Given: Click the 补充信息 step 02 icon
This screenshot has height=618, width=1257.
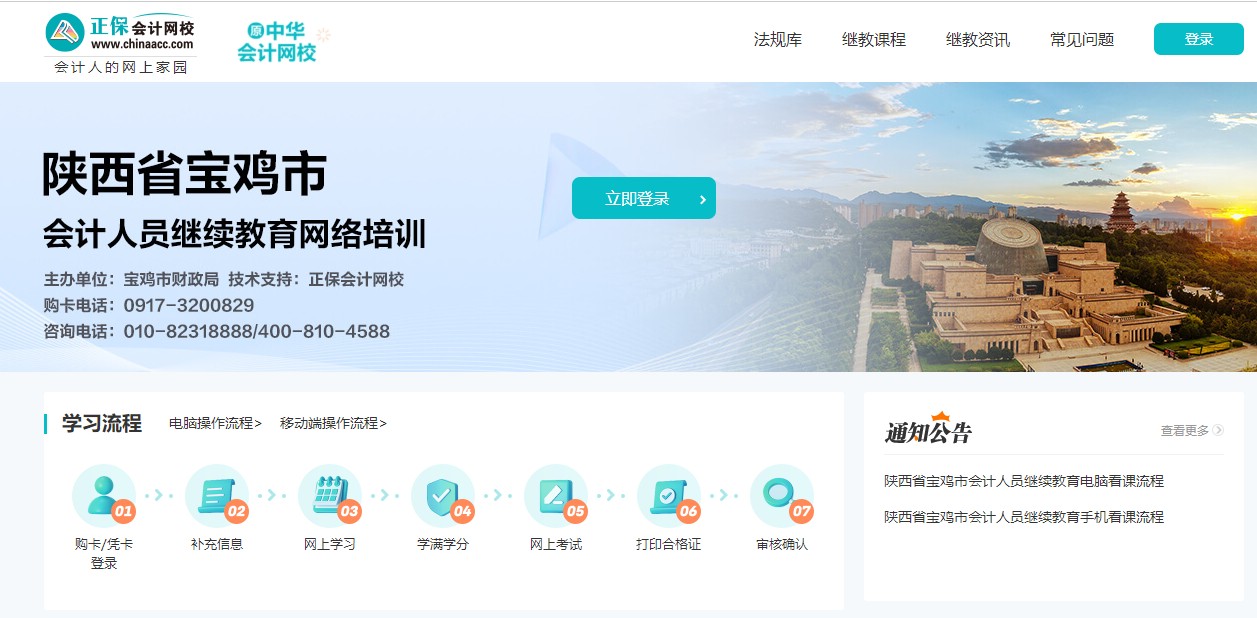Looking at the screenshot, I should tap(217, 496).
